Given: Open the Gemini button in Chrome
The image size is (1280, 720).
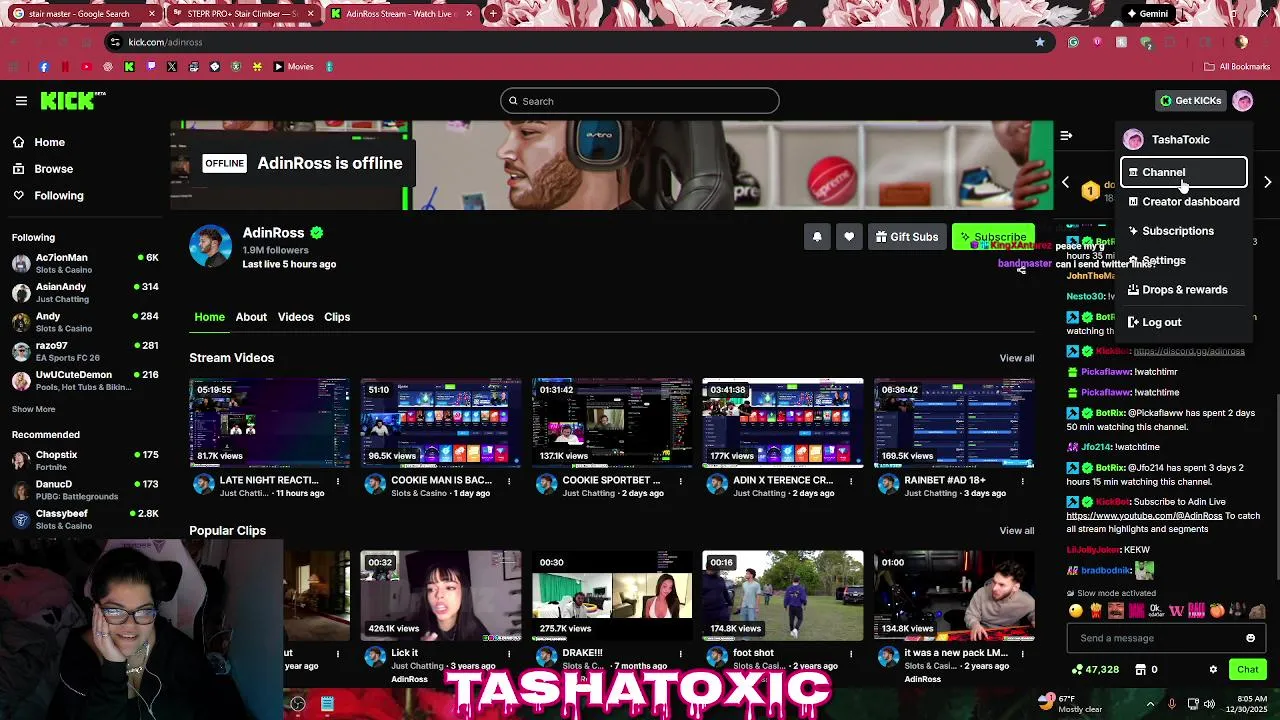Looking at the screenshot, I should tap(1147, 14).
